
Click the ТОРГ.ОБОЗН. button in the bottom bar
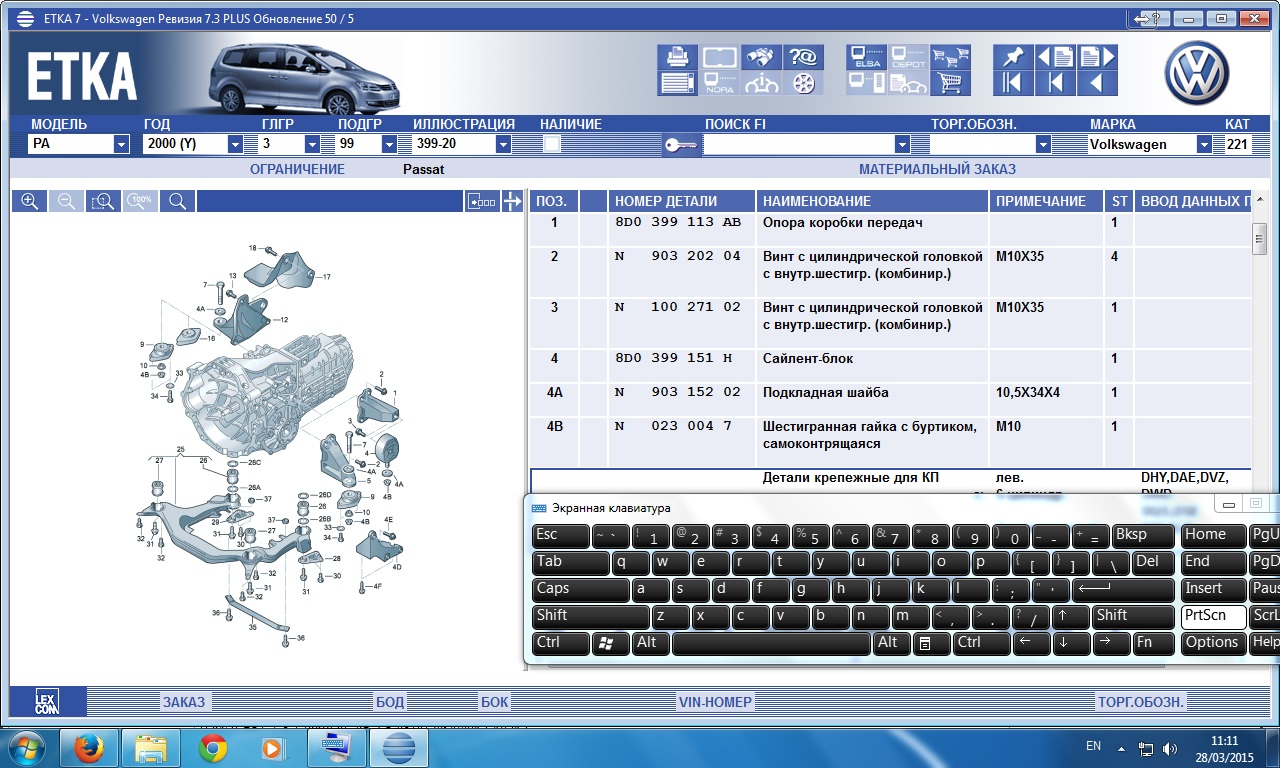[x=1140, y=702]
